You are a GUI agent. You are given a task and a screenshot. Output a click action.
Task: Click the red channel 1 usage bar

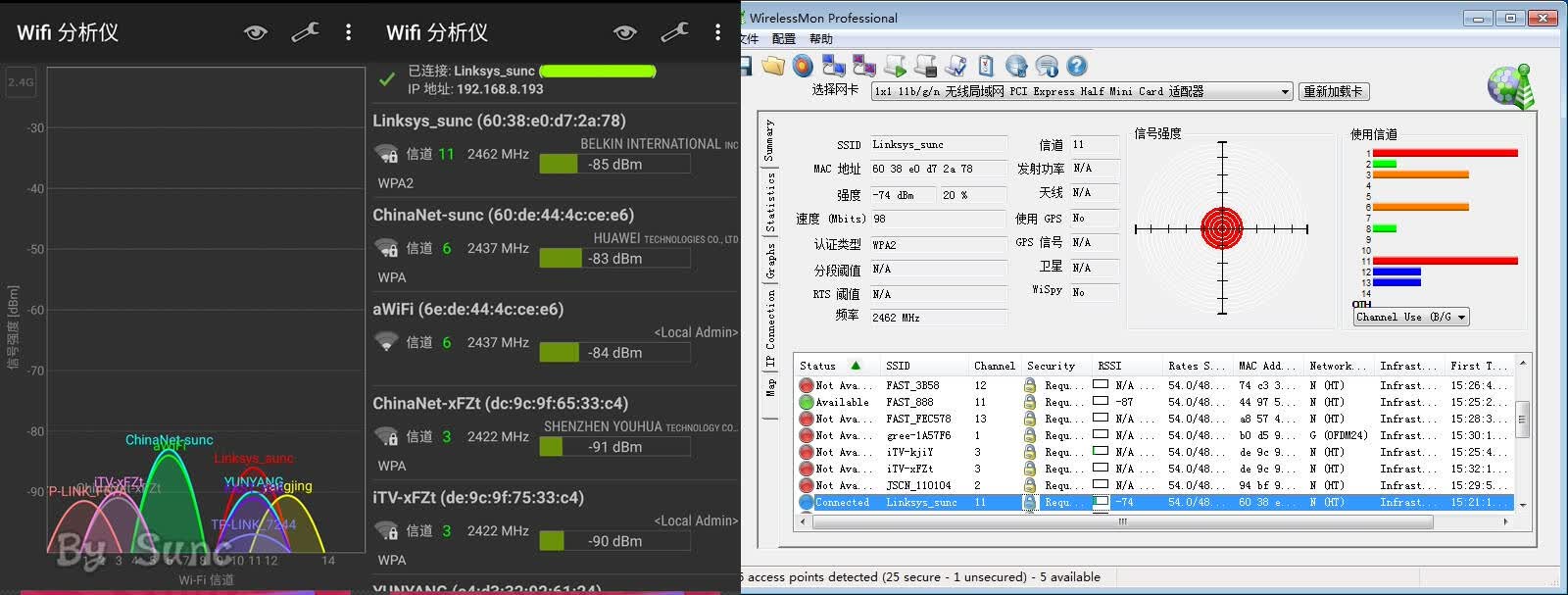click(x=1445, y=153)
